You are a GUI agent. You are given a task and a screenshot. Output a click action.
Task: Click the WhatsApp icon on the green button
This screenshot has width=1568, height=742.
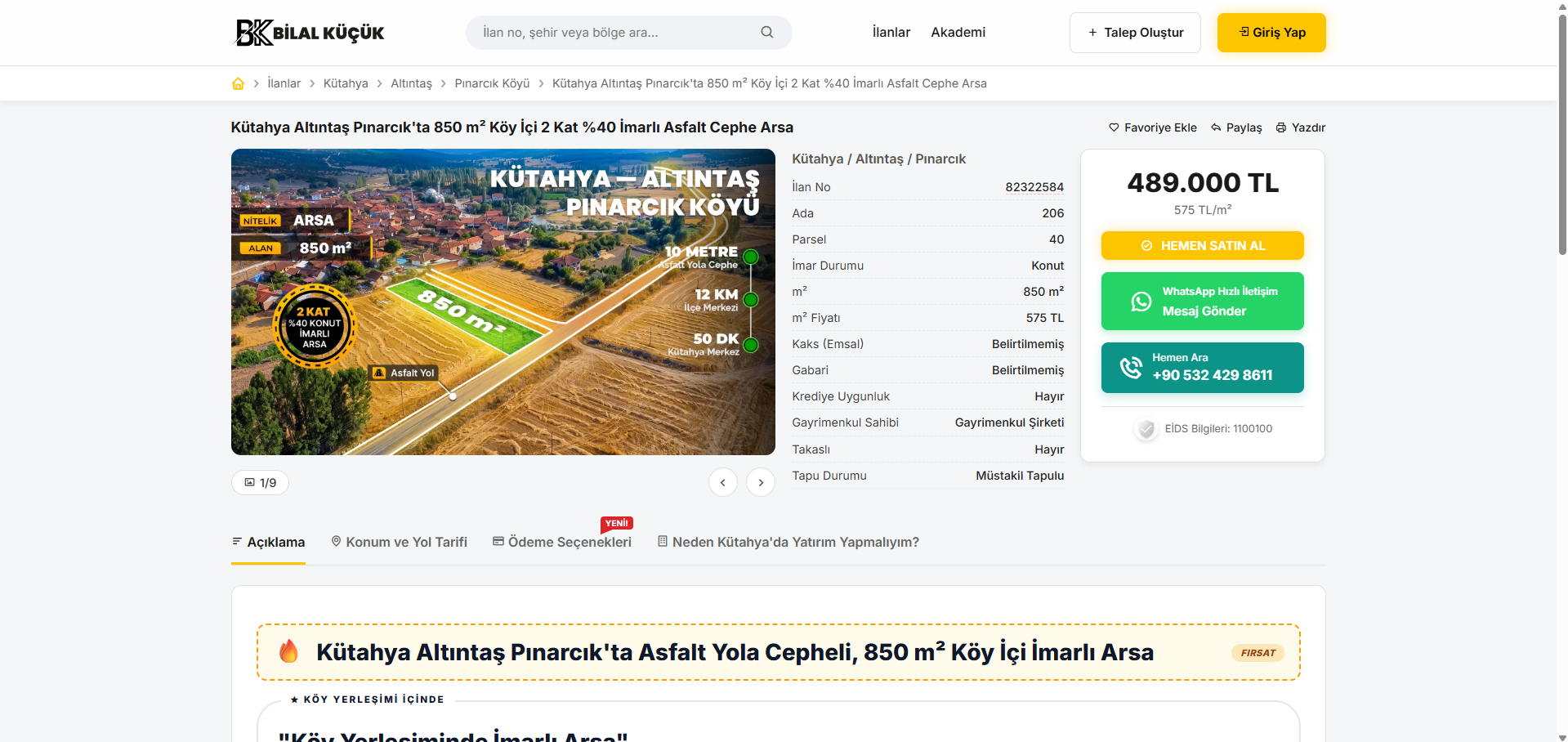click(x=1141, y=302)
